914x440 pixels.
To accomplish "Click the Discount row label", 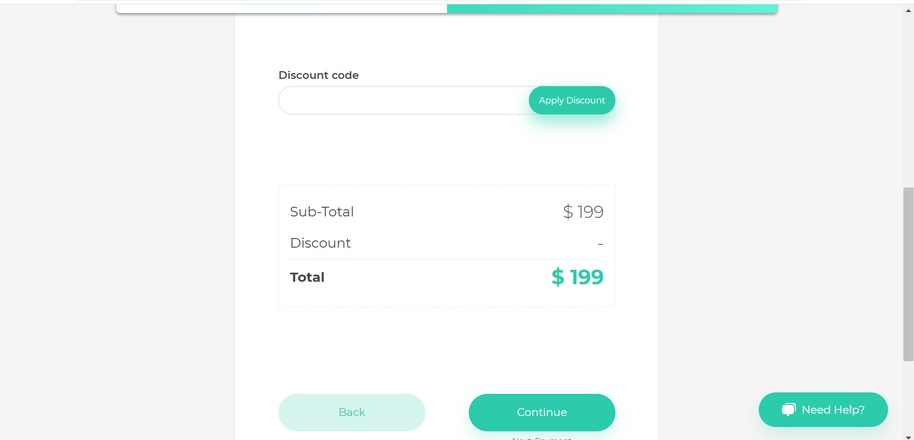I will coord(320,243).
